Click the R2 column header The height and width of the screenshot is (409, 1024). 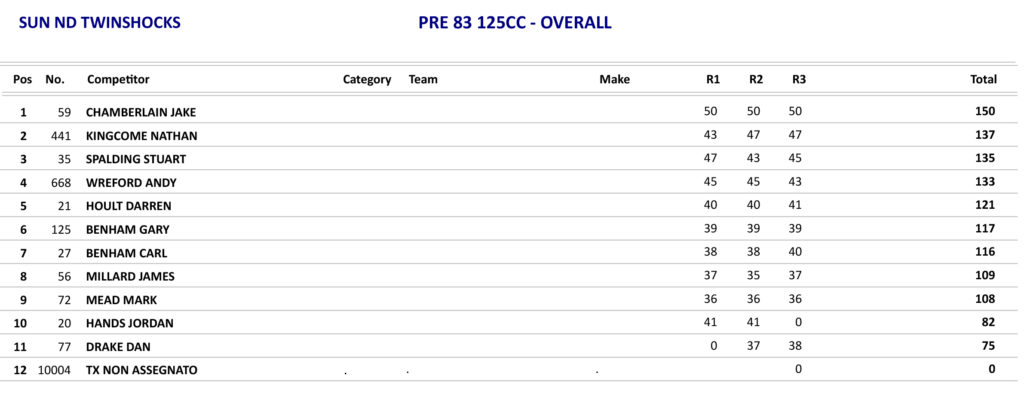[756, 79]
